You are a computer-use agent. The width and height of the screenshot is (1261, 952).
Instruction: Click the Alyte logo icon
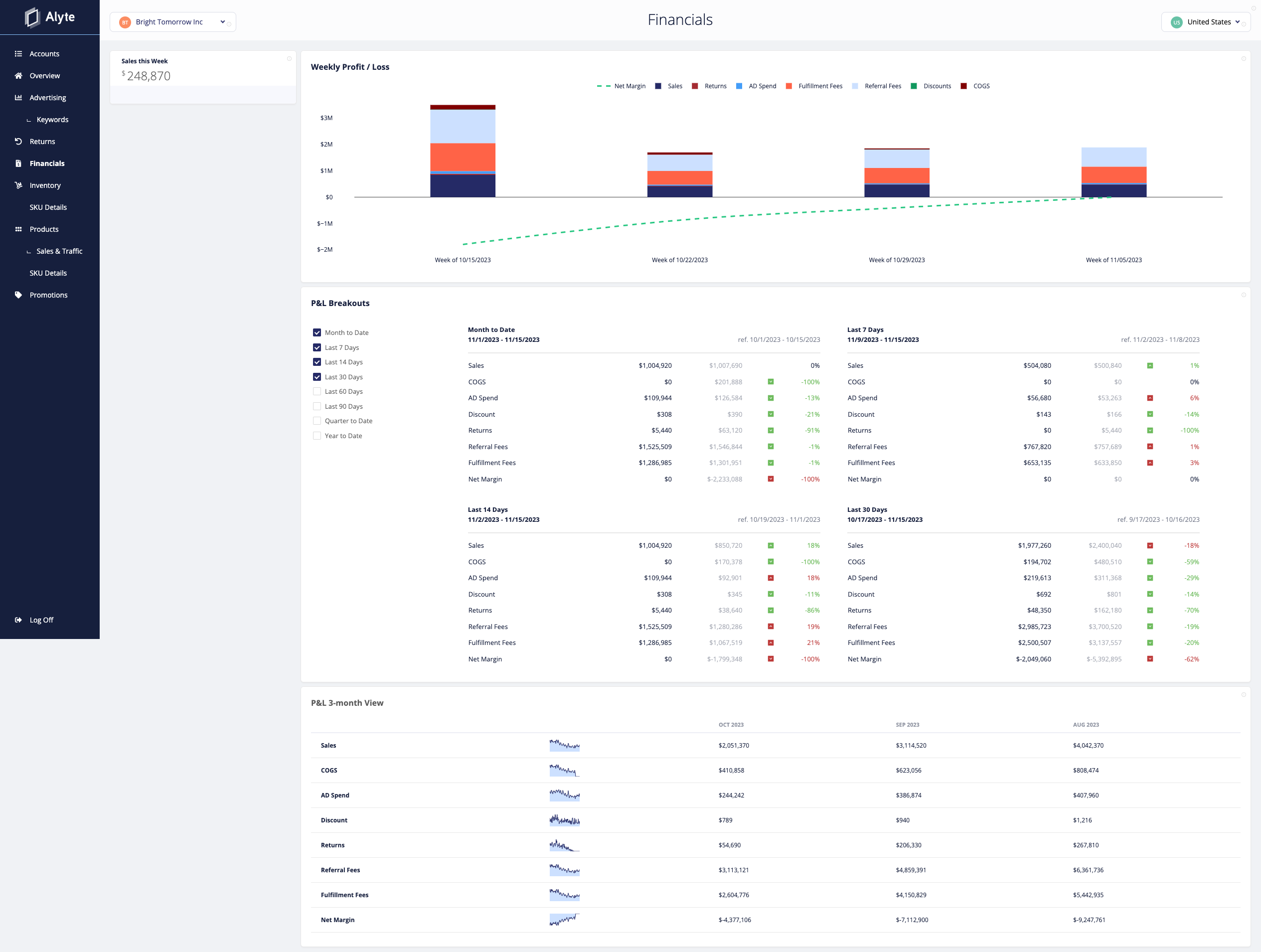pos(32,17)
